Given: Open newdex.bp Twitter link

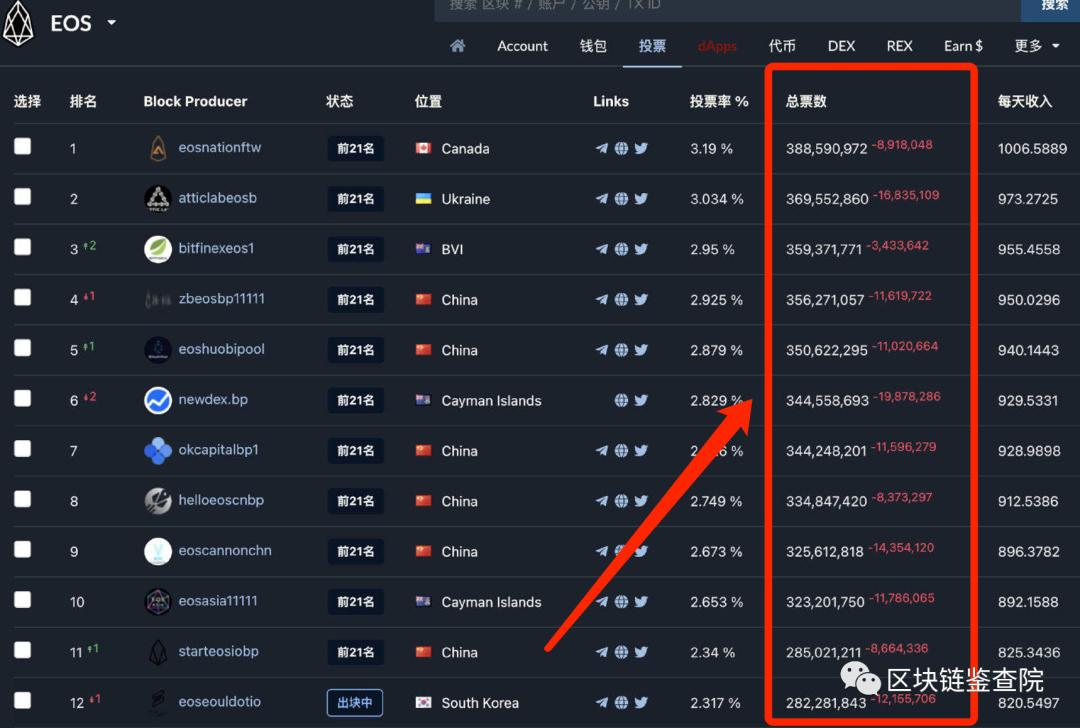Looking at the screenshot, I should point(641,399).
